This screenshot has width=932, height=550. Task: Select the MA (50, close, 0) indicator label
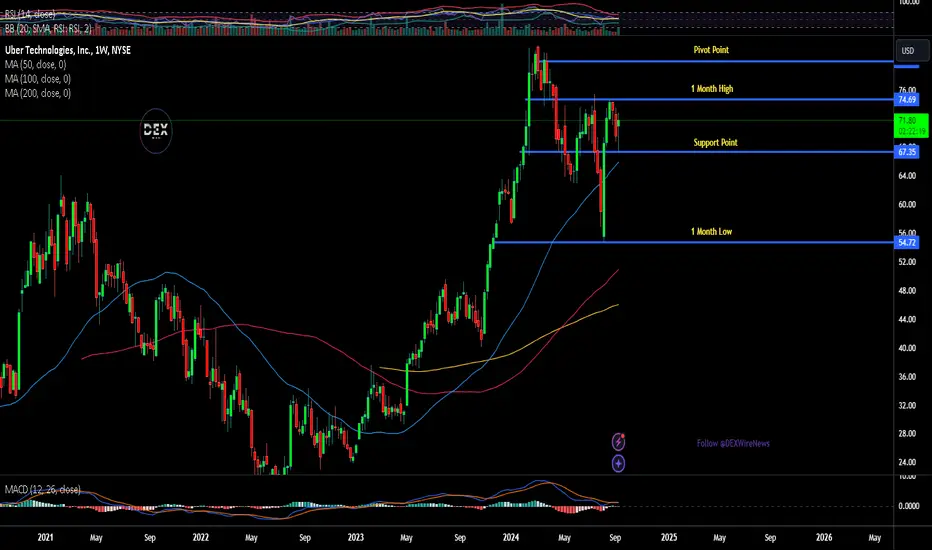pyautogui.click(x=36, y=64)
